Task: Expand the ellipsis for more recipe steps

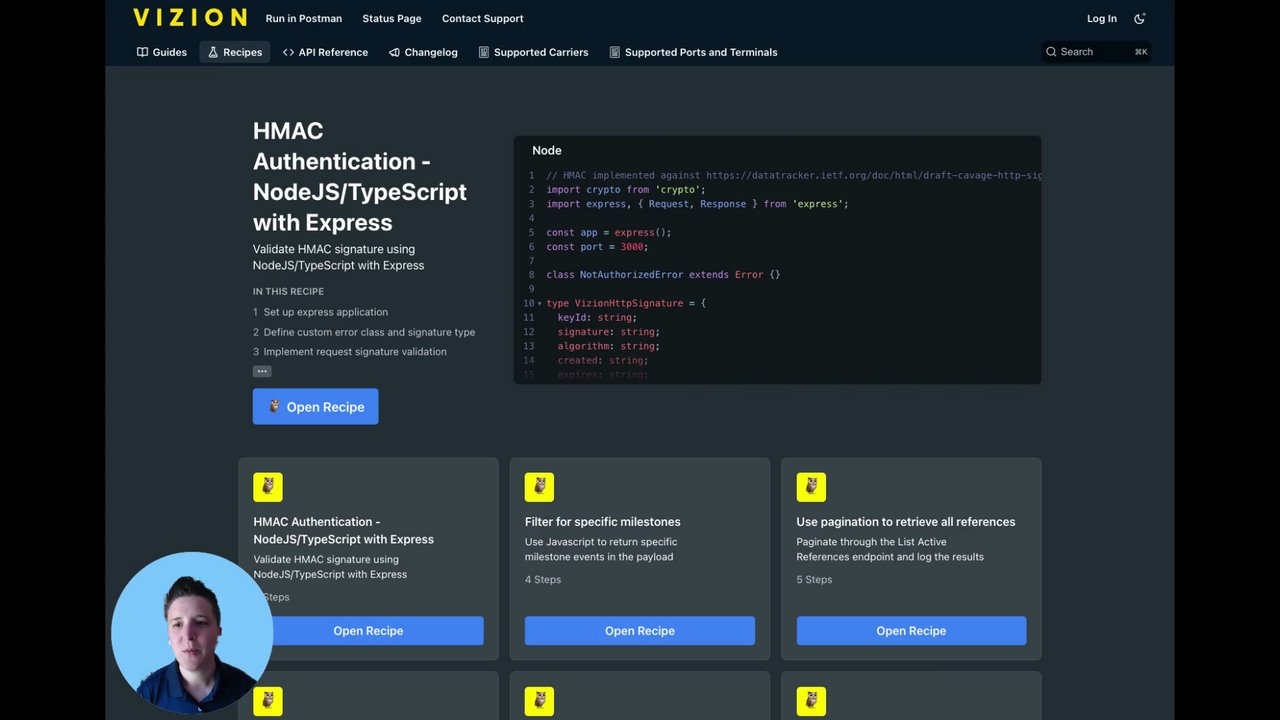Action: [x=262, y=371]
